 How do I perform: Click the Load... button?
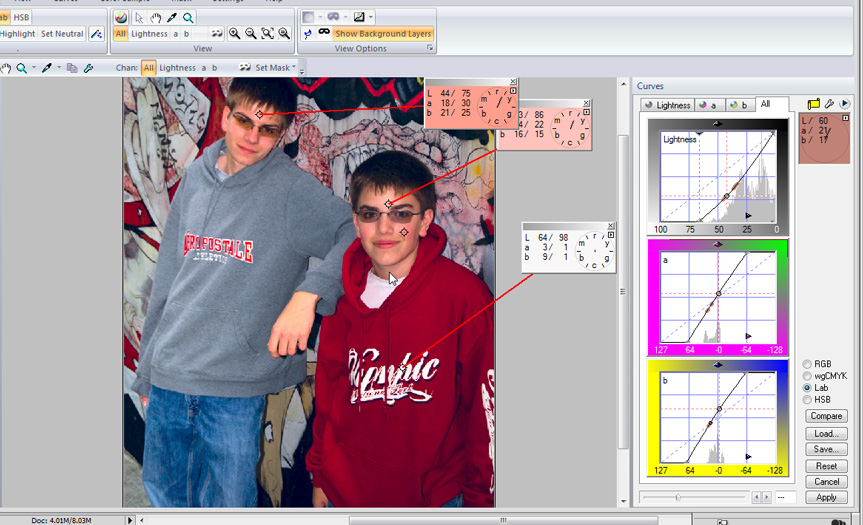(826, 434)
